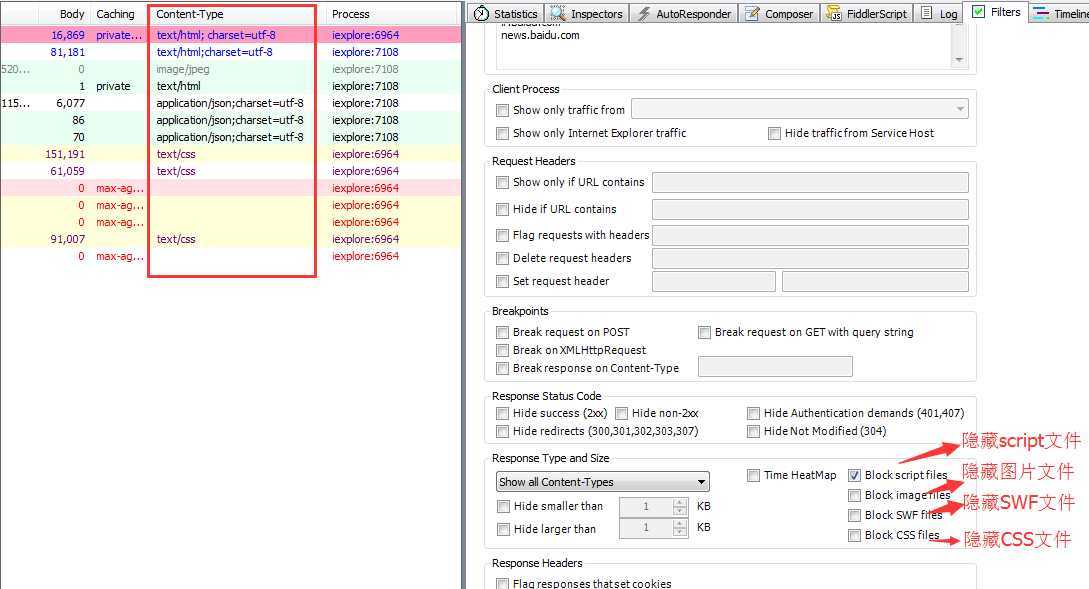
Task: Enable Break request on POST
Action: 502,333
